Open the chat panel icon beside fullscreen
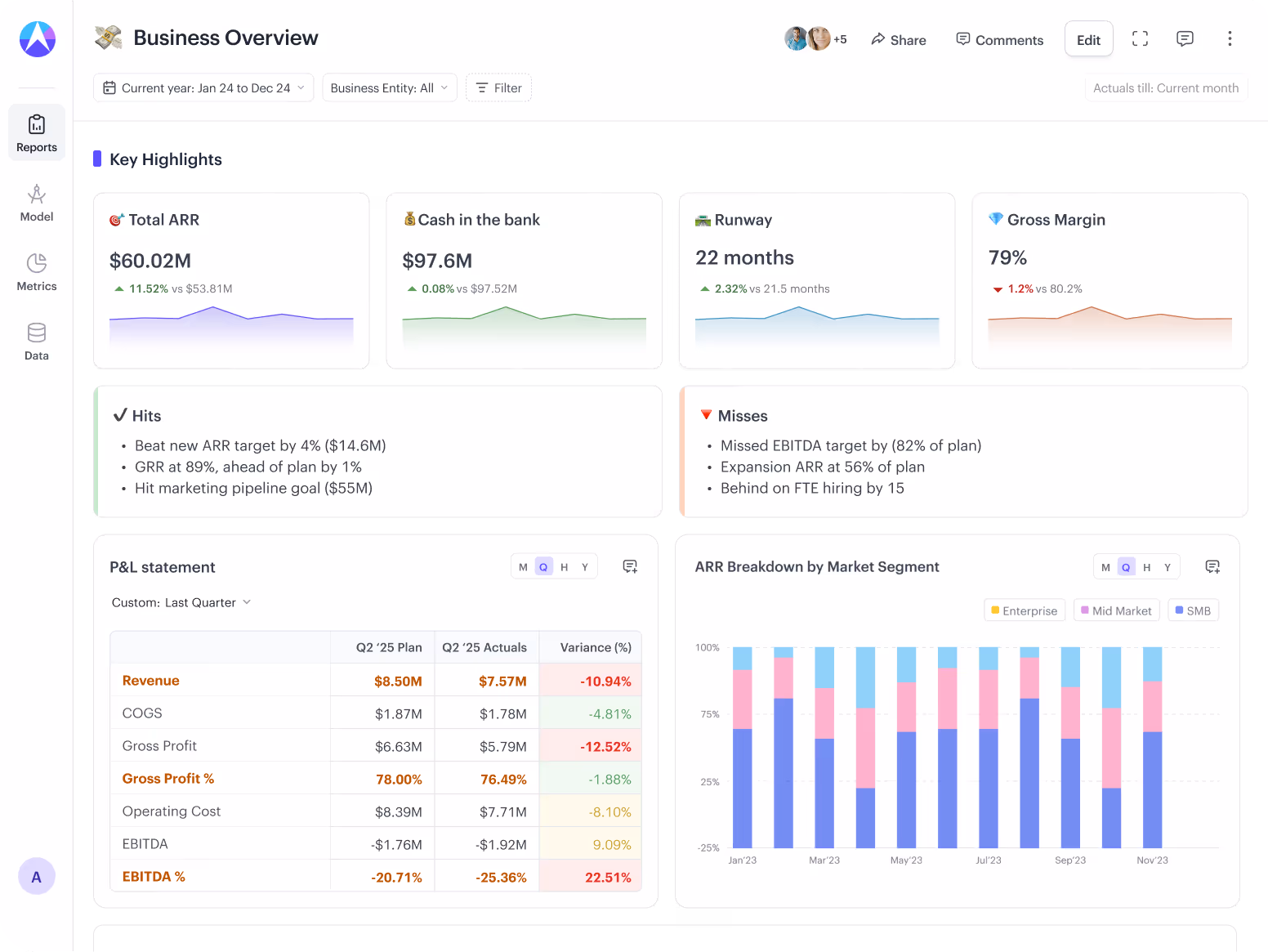 (1185, 39)
